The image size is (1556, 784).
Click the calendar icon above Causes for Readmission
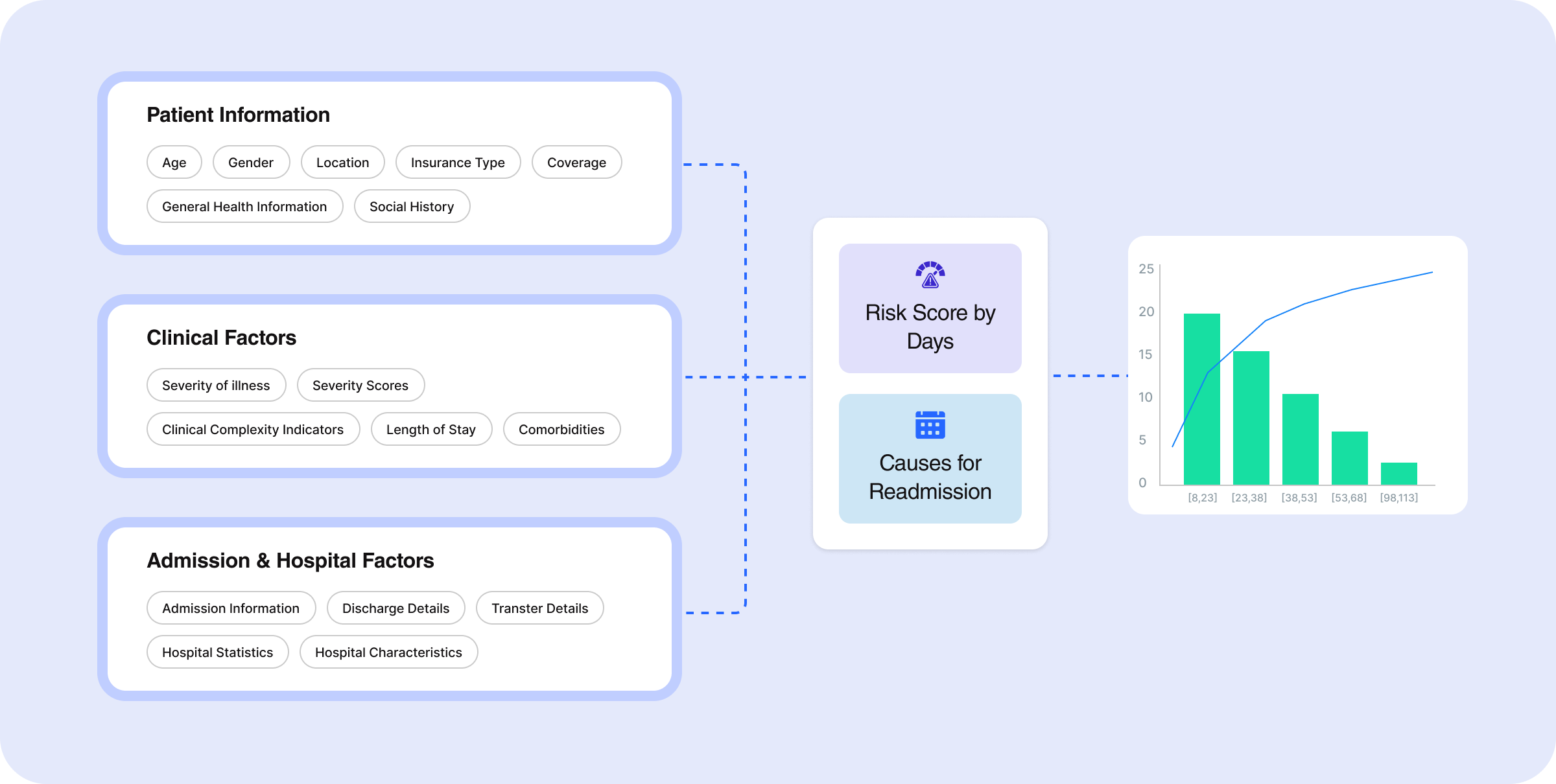coord(930,425)
